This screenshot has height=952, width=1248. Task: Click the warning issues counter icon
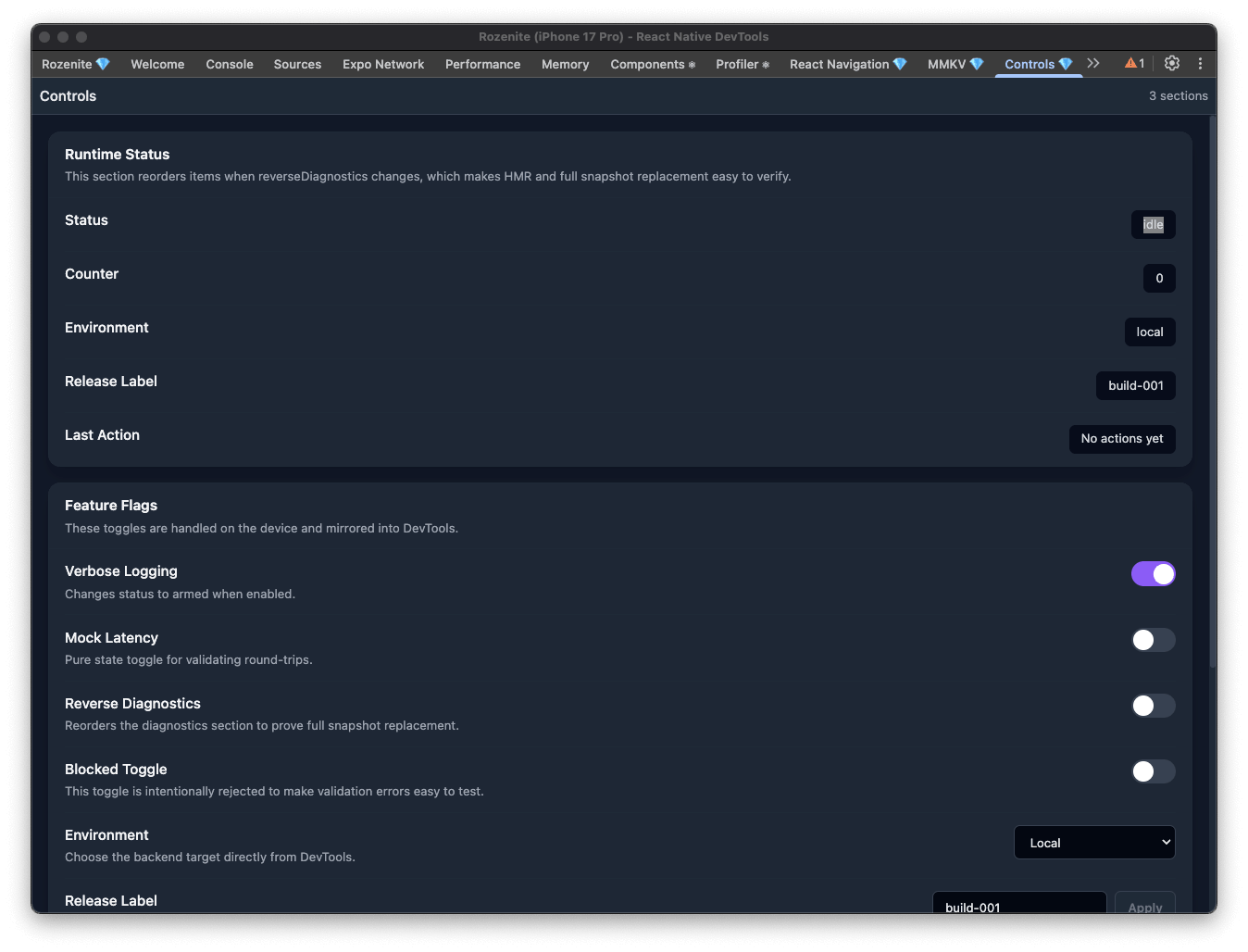[1134, 64]
